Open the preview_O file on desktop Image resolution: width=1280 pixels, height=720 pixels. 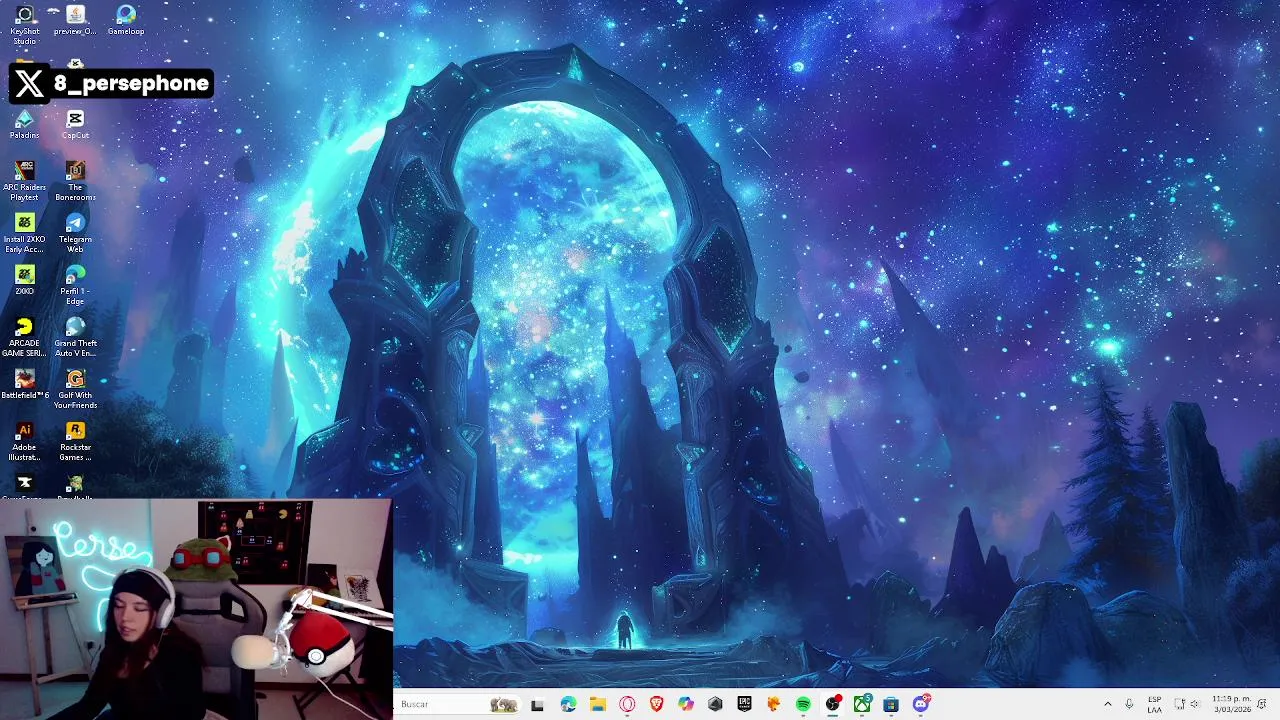(x=75, y=20)
